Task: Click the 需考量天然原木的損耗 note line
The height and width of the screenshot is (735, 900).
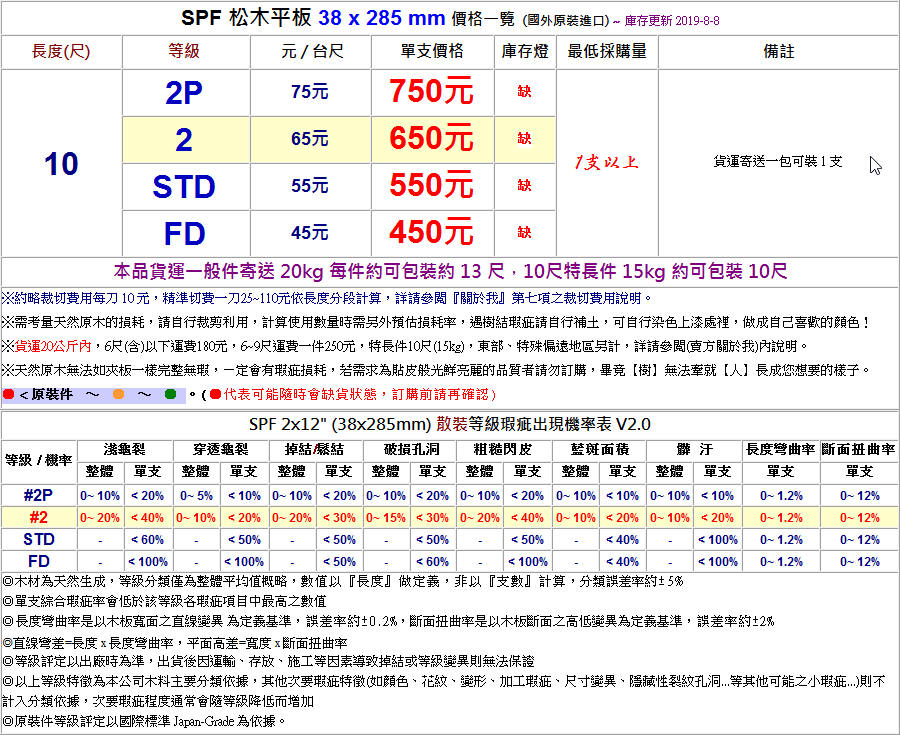Action: click(436, 322)
